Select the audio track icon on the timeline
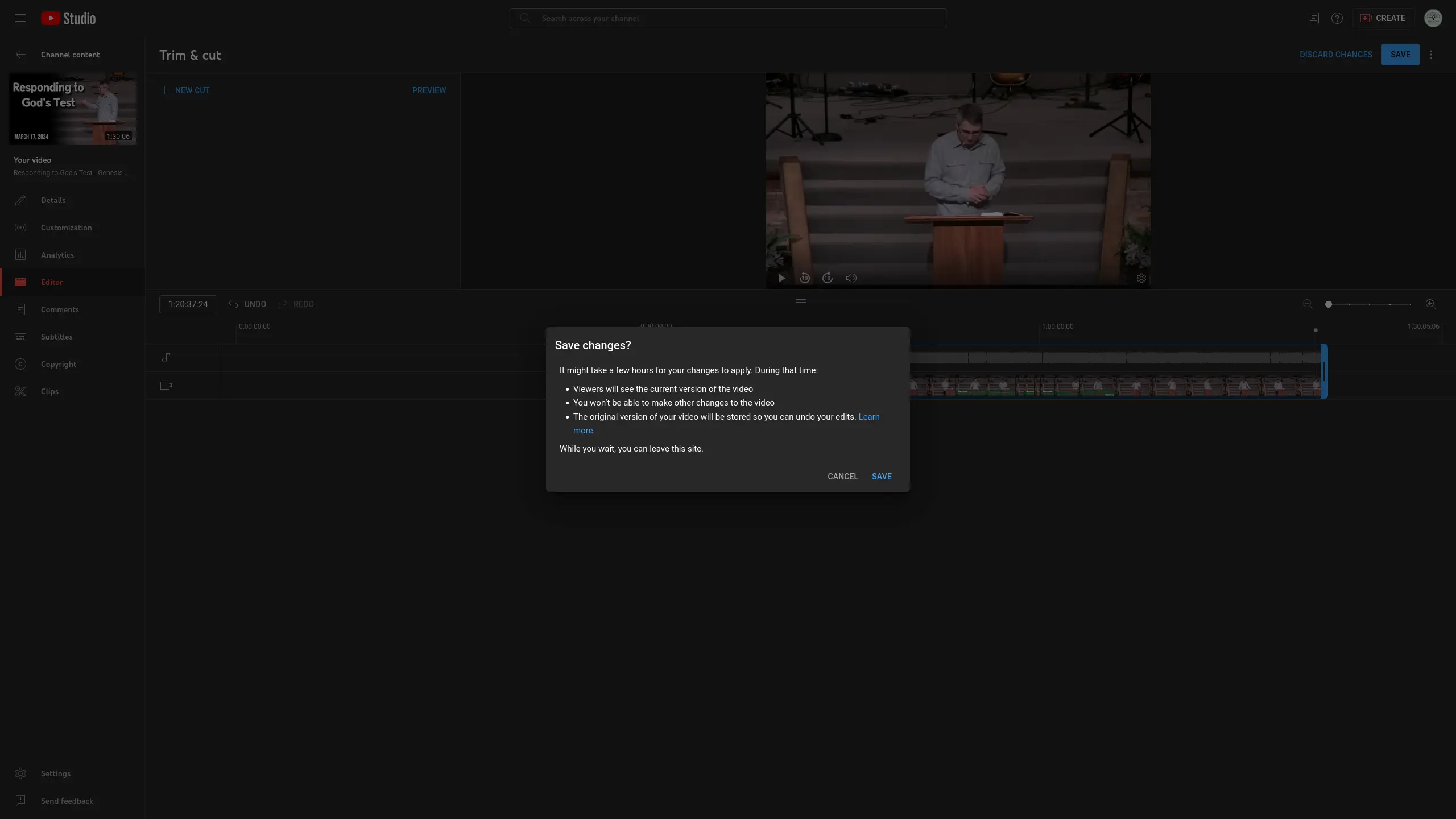The image size is (1456, 819). pyautogui.click(x=166, y=358)
